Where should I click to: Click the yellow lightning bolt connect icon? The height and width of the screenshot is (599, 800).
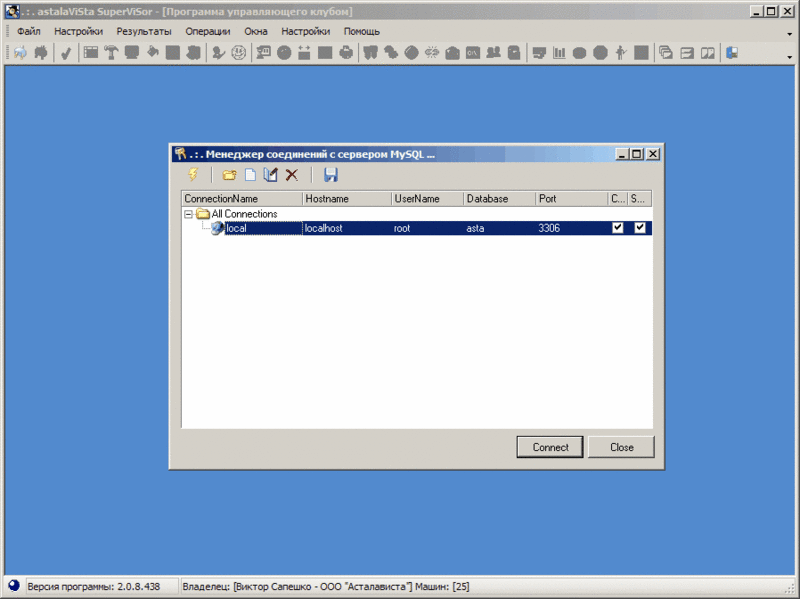pos(193,174)
